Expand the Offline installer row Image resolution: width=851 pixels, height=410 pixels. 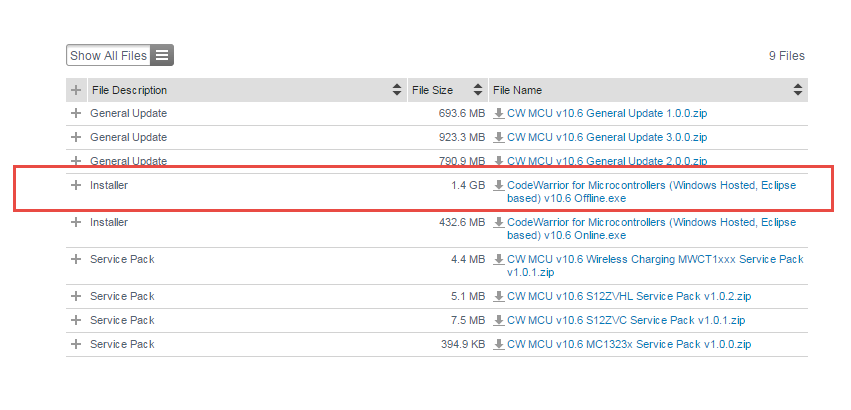(76, 185)
